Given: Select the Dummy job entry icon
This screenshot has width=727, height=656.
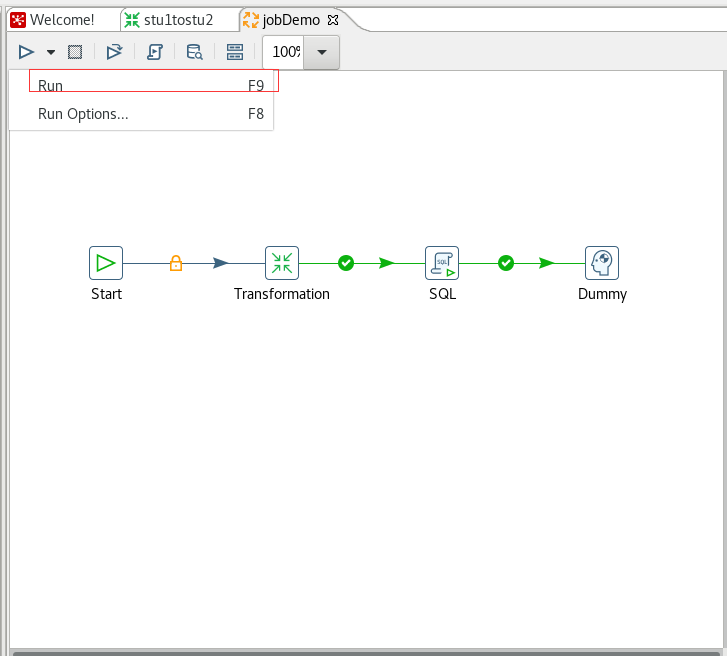Looking at the screenshot, I should pos(602,263).
